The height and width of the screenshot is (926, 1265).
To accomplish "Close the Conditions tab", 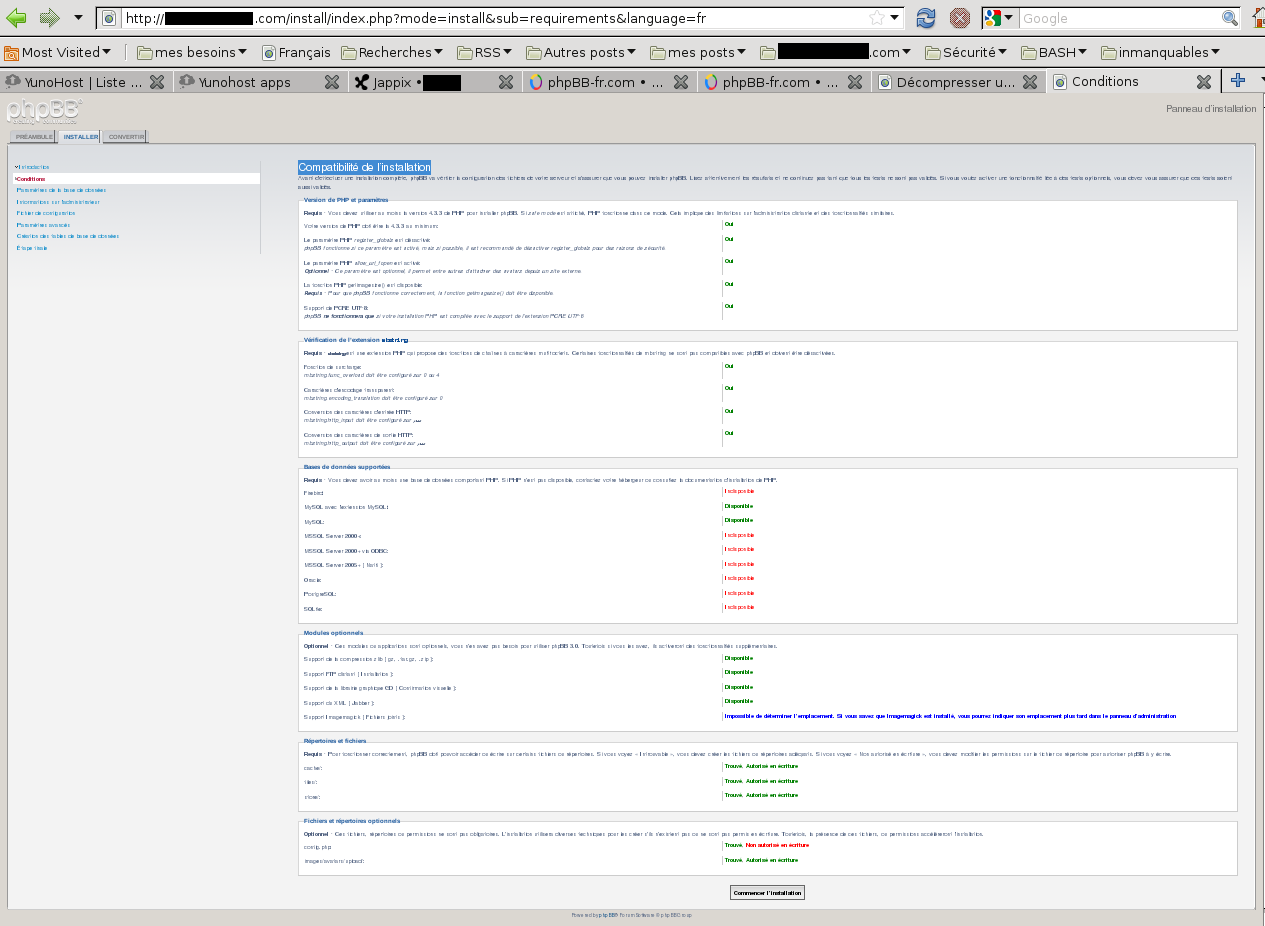I will 1204,82.
